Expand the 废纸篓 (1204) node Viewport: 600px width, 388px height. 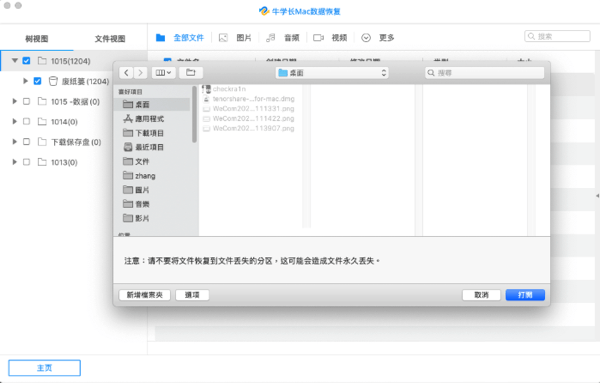(x=26, y=81)
